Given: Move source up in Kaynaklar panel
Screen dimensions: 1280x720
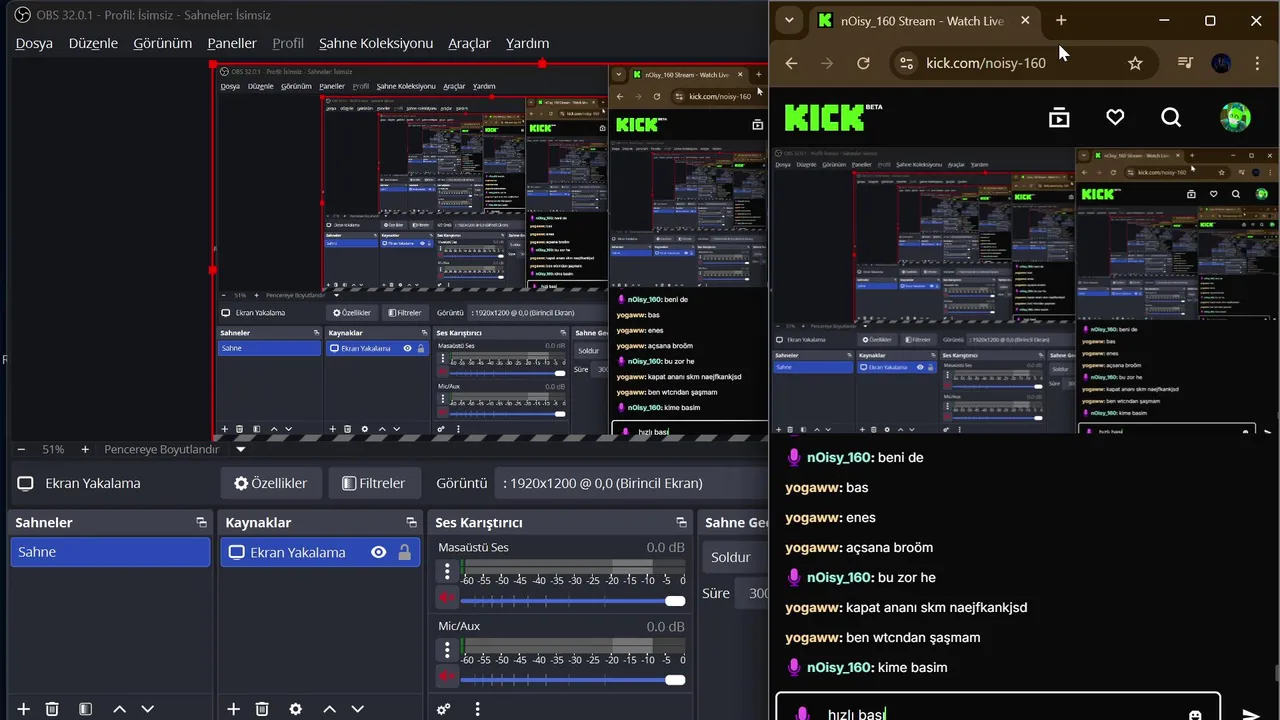Looking at the screenshot, I should coord(329,709).
